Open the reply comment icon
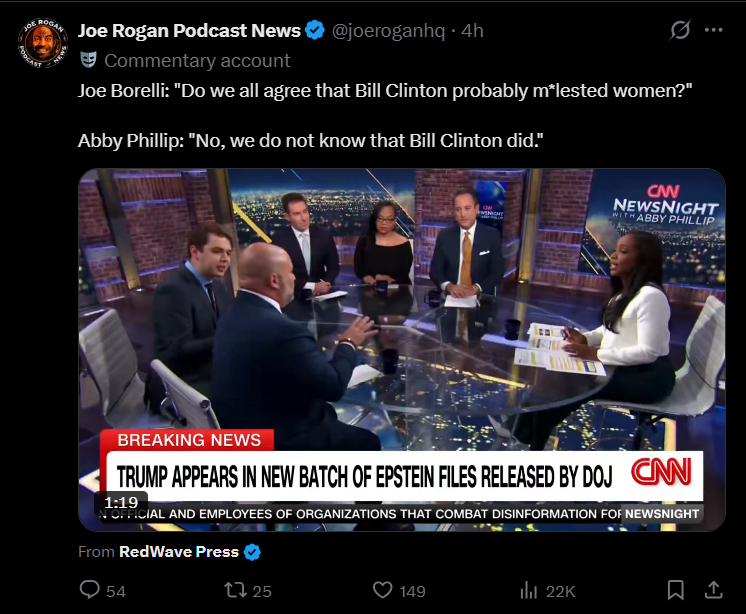 pyautogui.click(x=89, y=590)
